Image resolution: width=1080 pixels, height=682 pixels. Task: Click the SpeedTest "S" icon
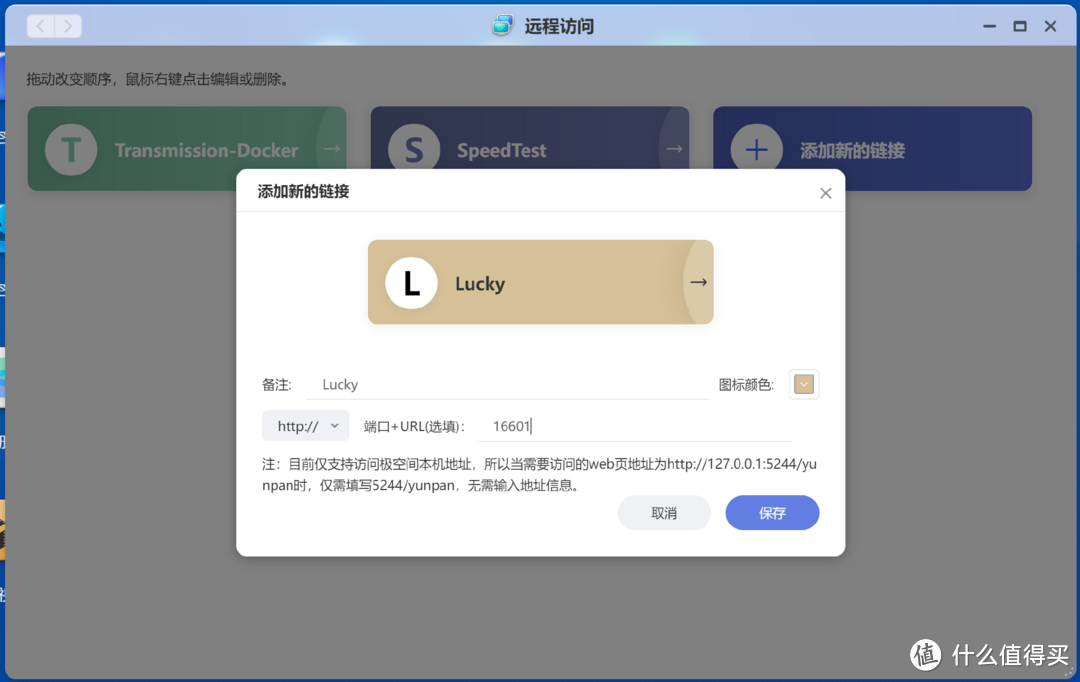point(414,148)
